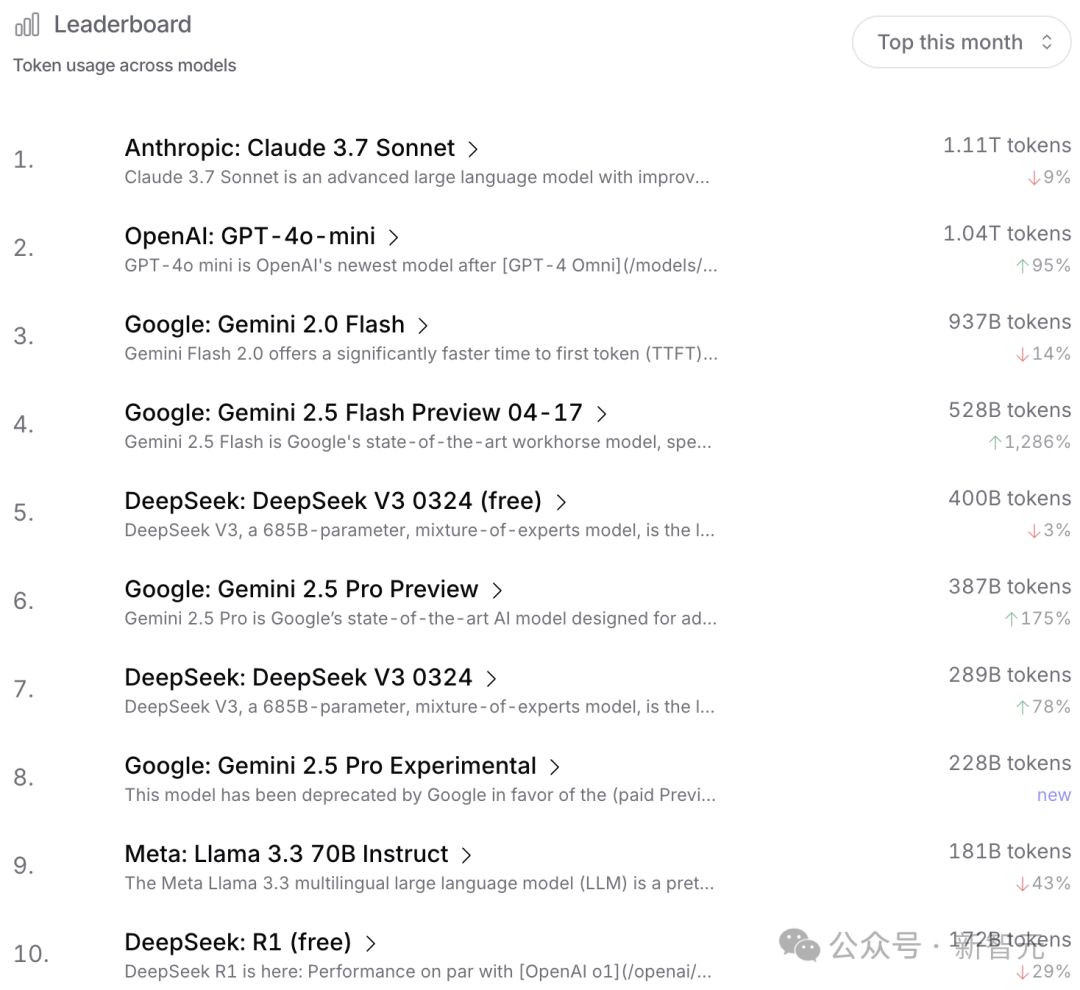
Task: Click the Leaderboard bar chart icon
Action: pyautogui.click(x=28, y=25)
